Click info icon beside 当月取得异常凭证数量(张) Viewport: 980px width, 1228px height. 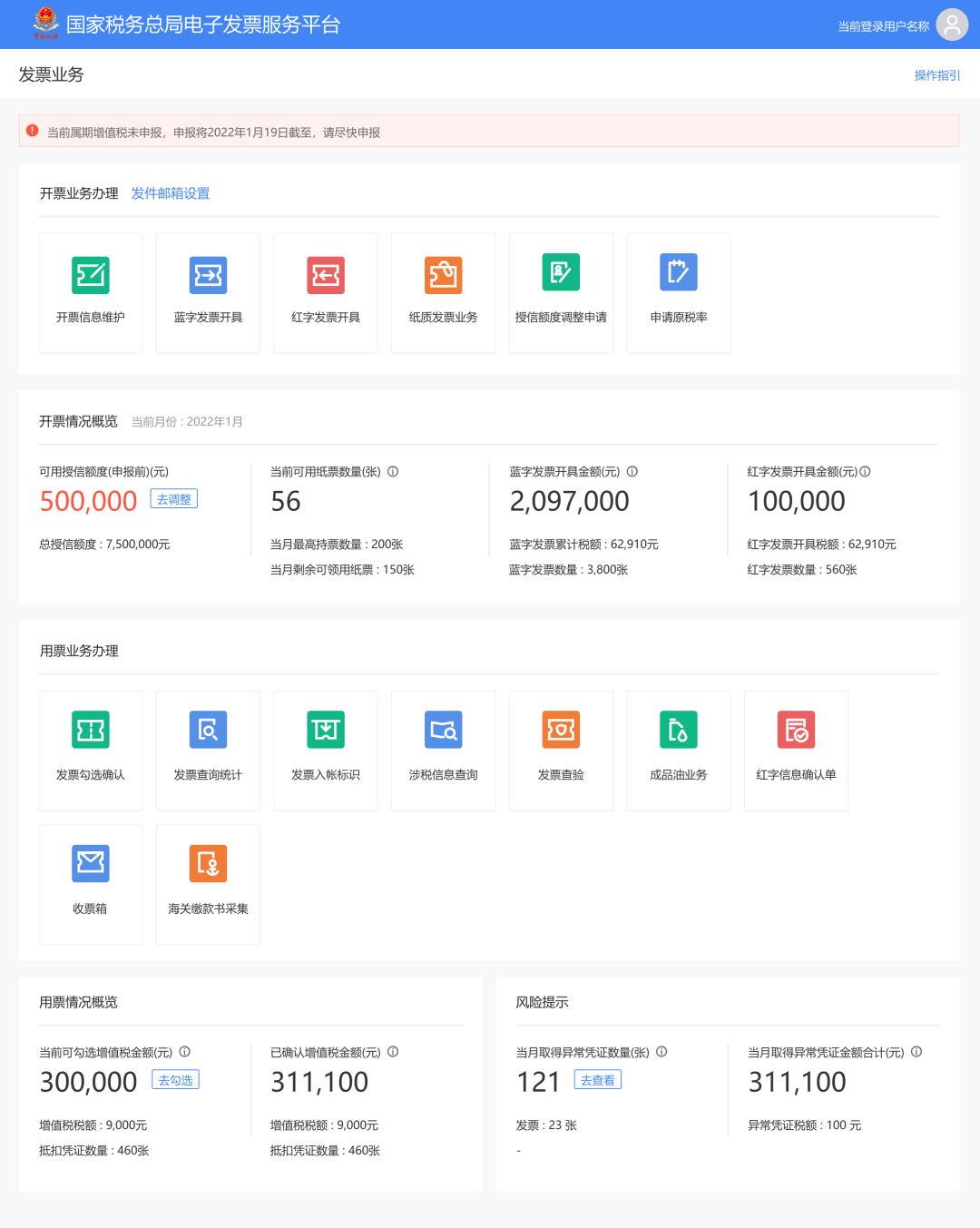[661, 1052]
